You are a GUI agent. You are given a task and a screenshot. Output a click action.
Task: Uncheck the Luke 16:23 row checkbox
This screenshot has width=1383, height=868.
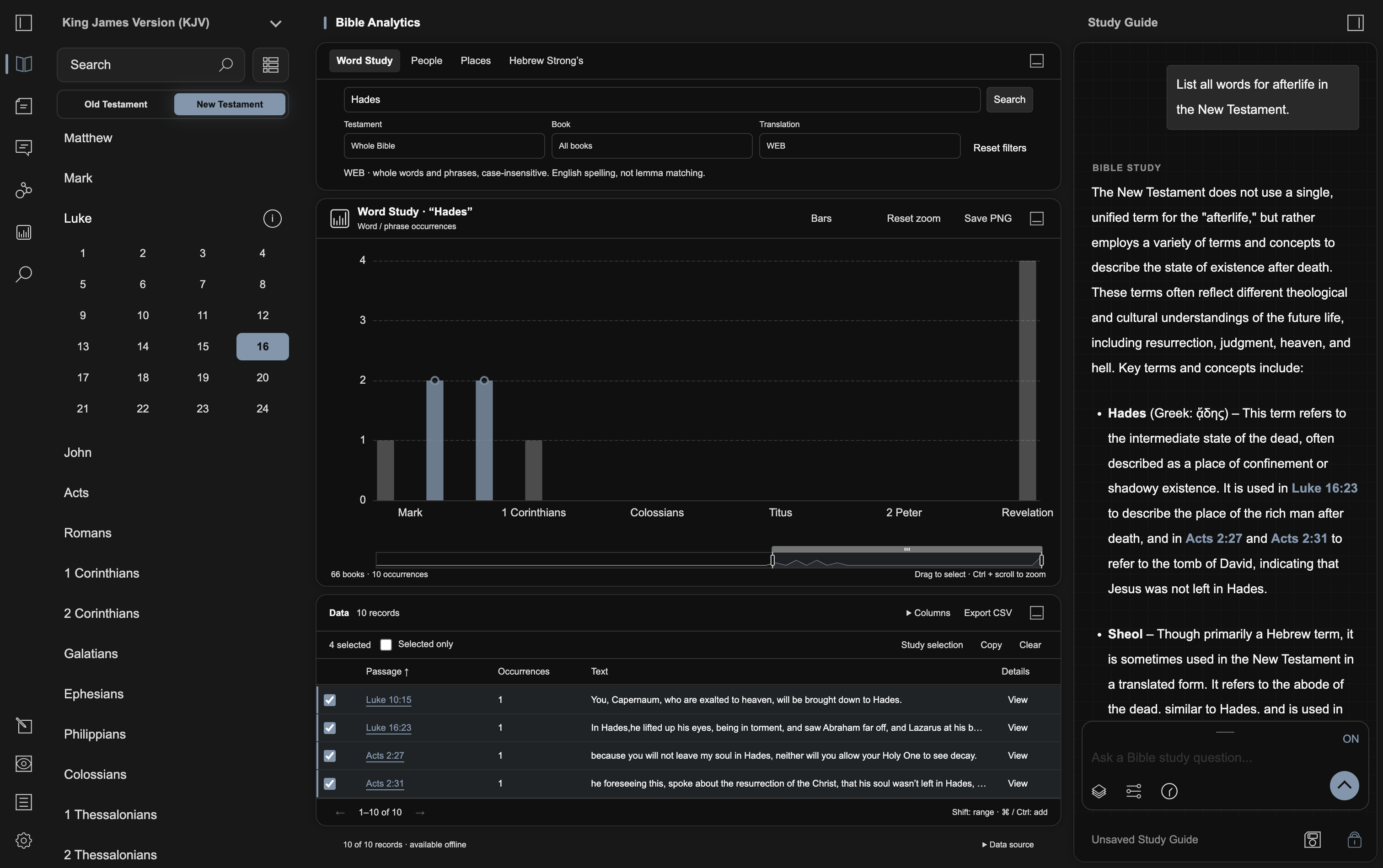tap(330, 727)
